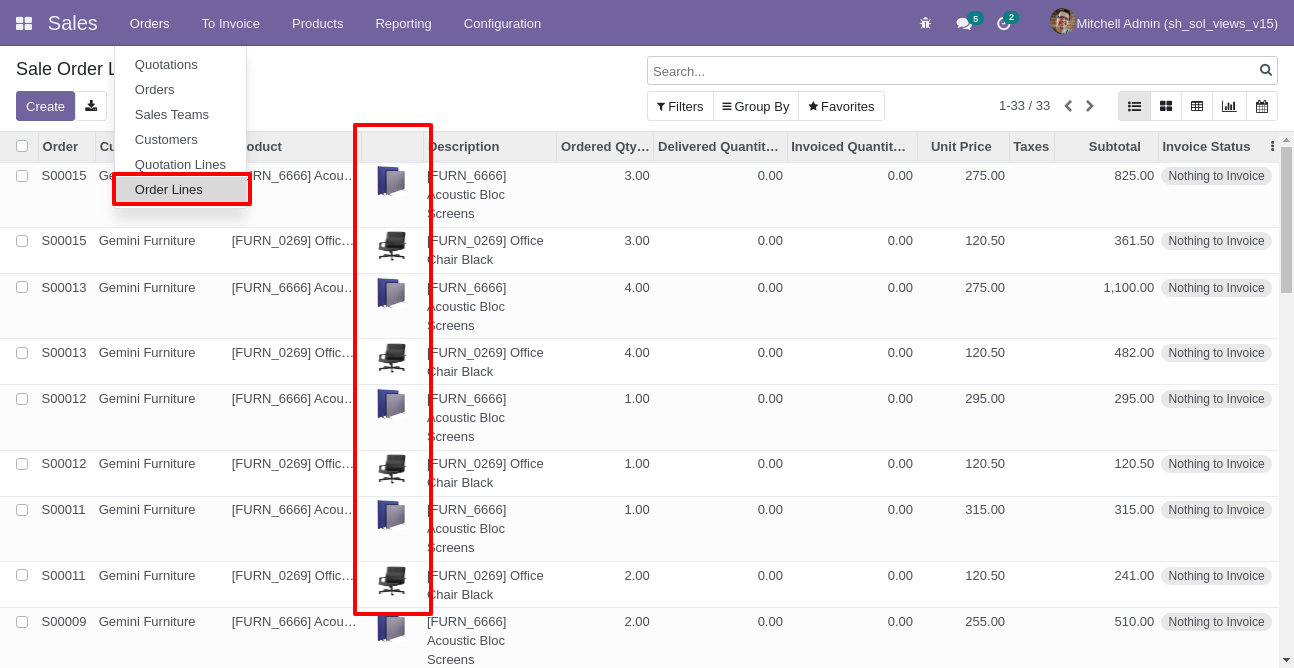Screen dimensions: 1294x668
Task: Click Mitchell Admin avatar picture
Action: coord(1062,22)
